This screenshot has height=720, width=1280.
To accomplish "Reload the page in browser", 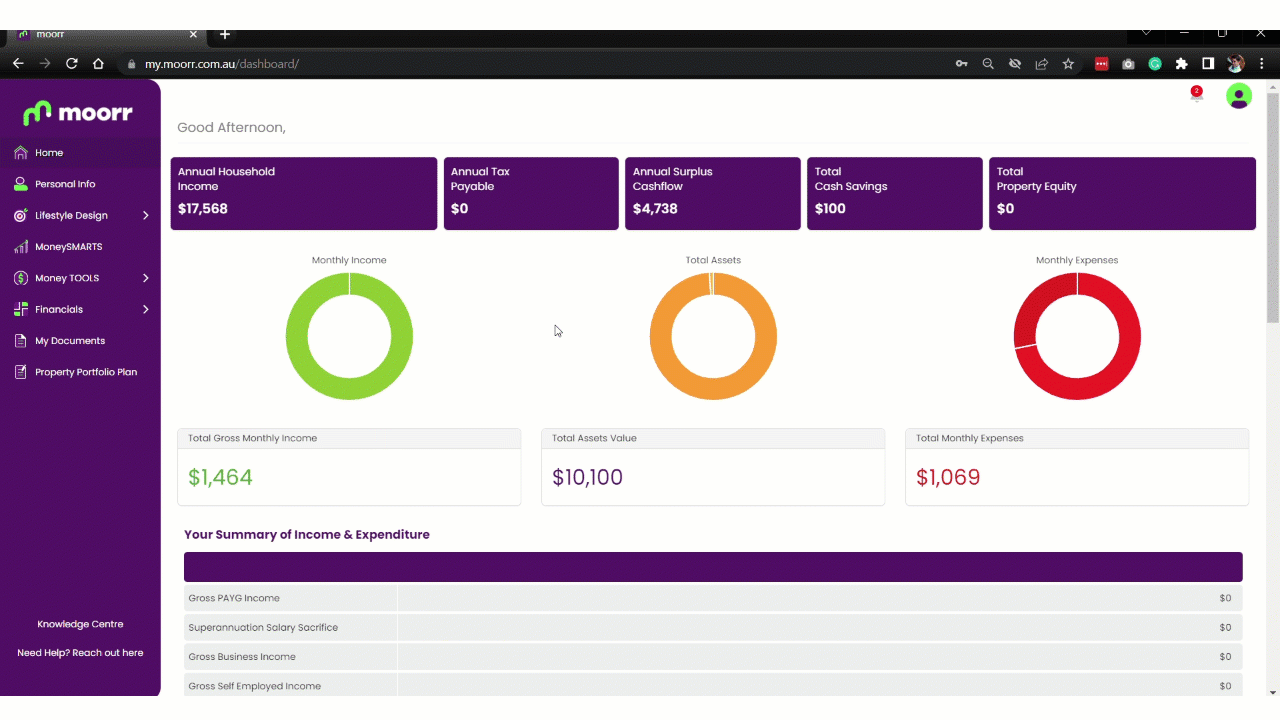I will pyautogui.click(x=72, y=63).
